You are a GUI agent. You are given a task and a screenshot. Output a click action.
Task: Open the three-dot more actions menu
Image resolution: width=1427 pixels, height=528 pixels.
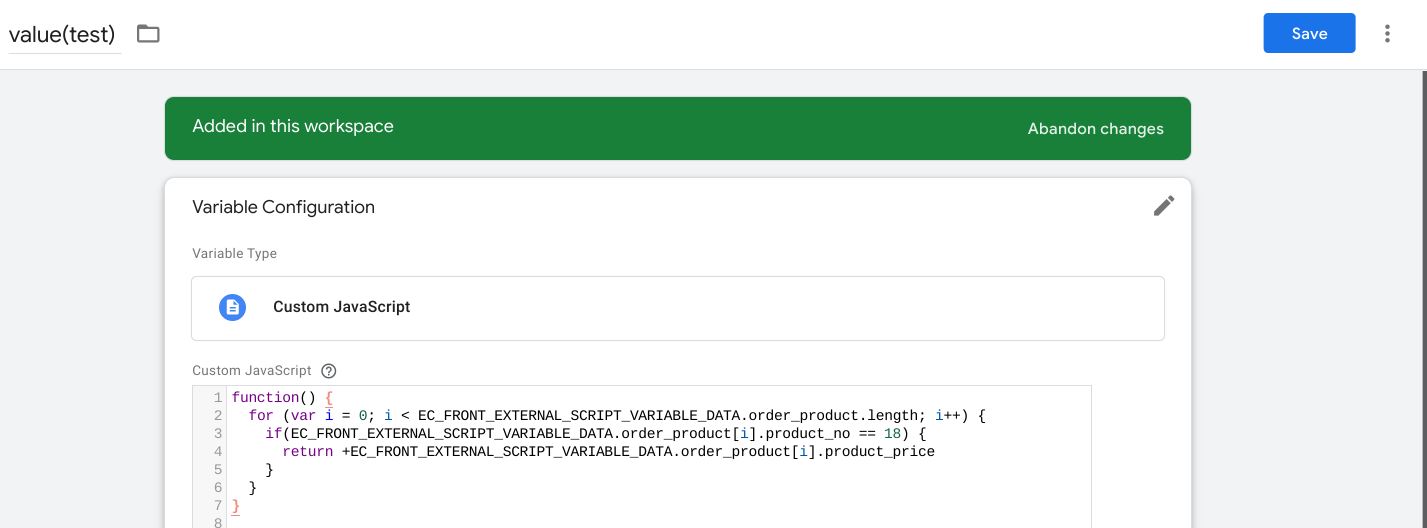(1387, 34)
